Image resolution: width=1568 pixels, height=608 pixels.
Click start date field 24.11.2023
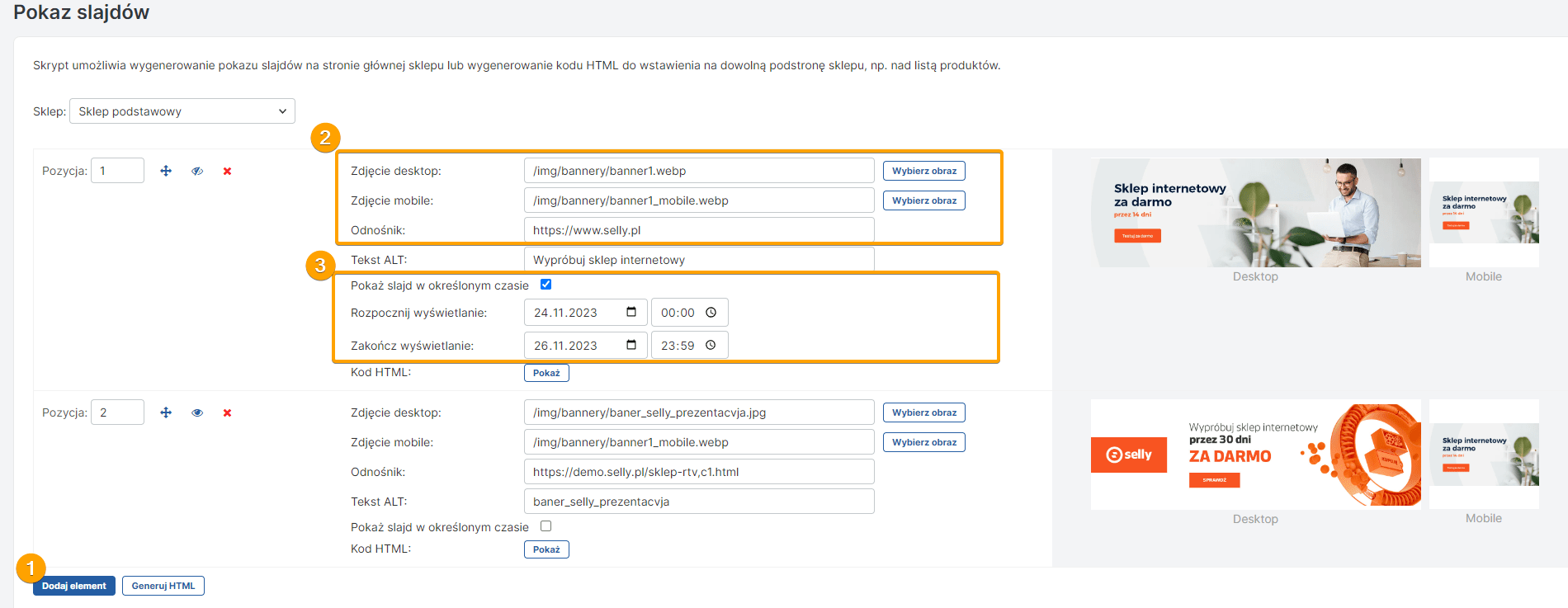pyautogui.click(x=585, y=313)
